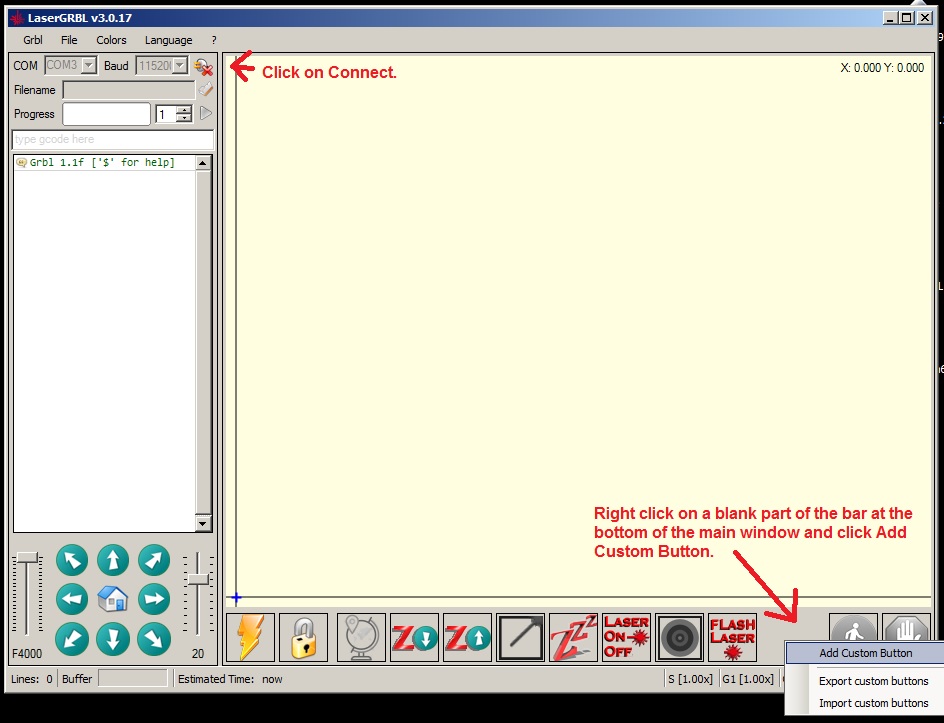Open the COM port dropdown

pyautogui.click(x=88, y=65)
